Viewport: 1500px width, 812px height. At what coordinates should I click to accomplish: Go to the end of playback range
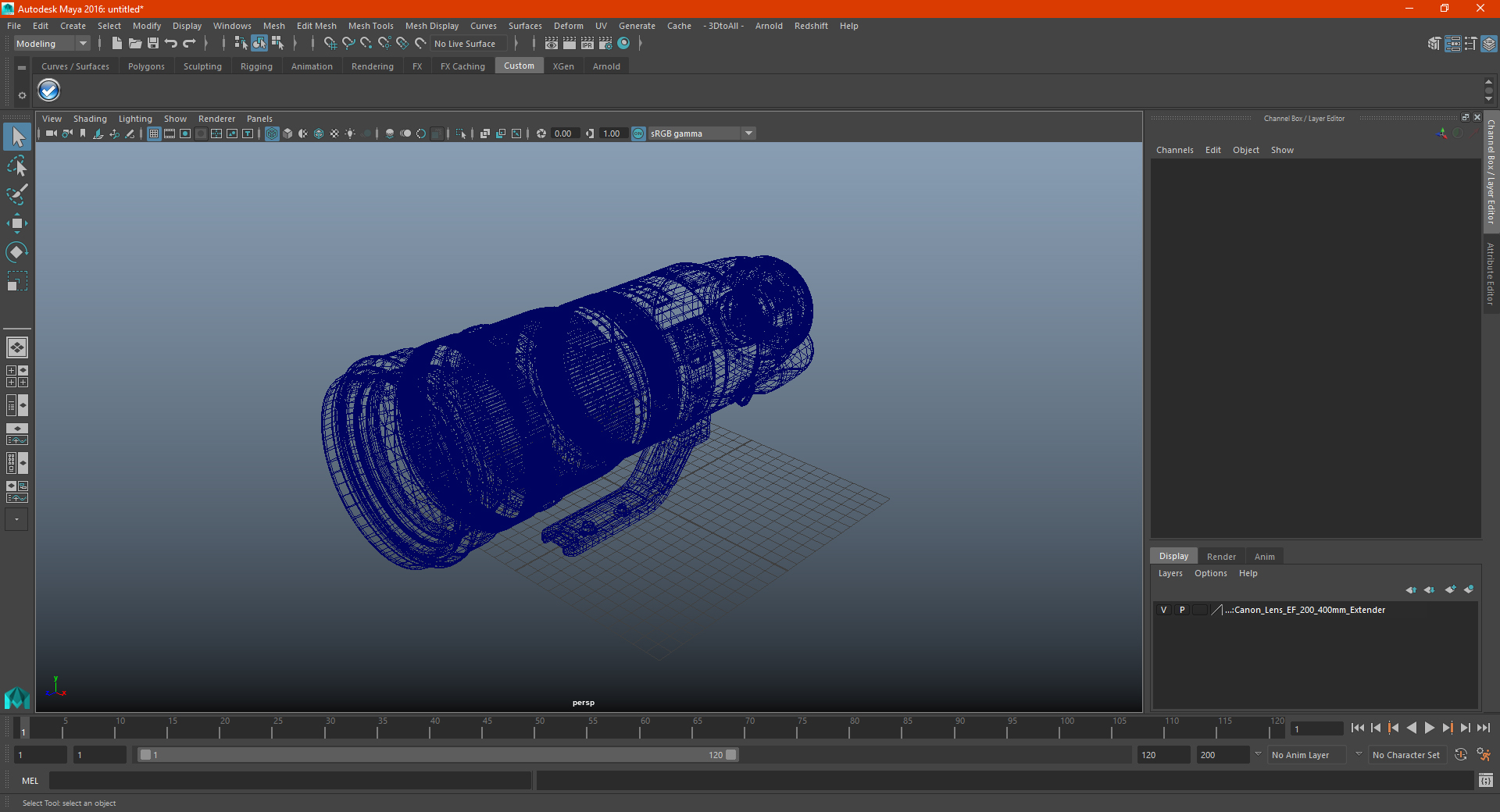click(x=1484, y=728)
